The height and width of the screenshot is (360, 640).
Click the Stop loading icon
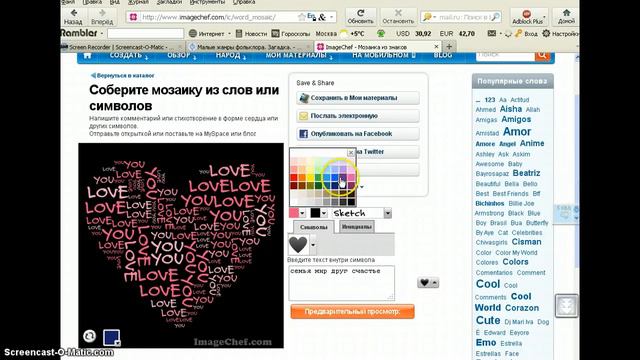pyautogui.click(x=398, y=13)
